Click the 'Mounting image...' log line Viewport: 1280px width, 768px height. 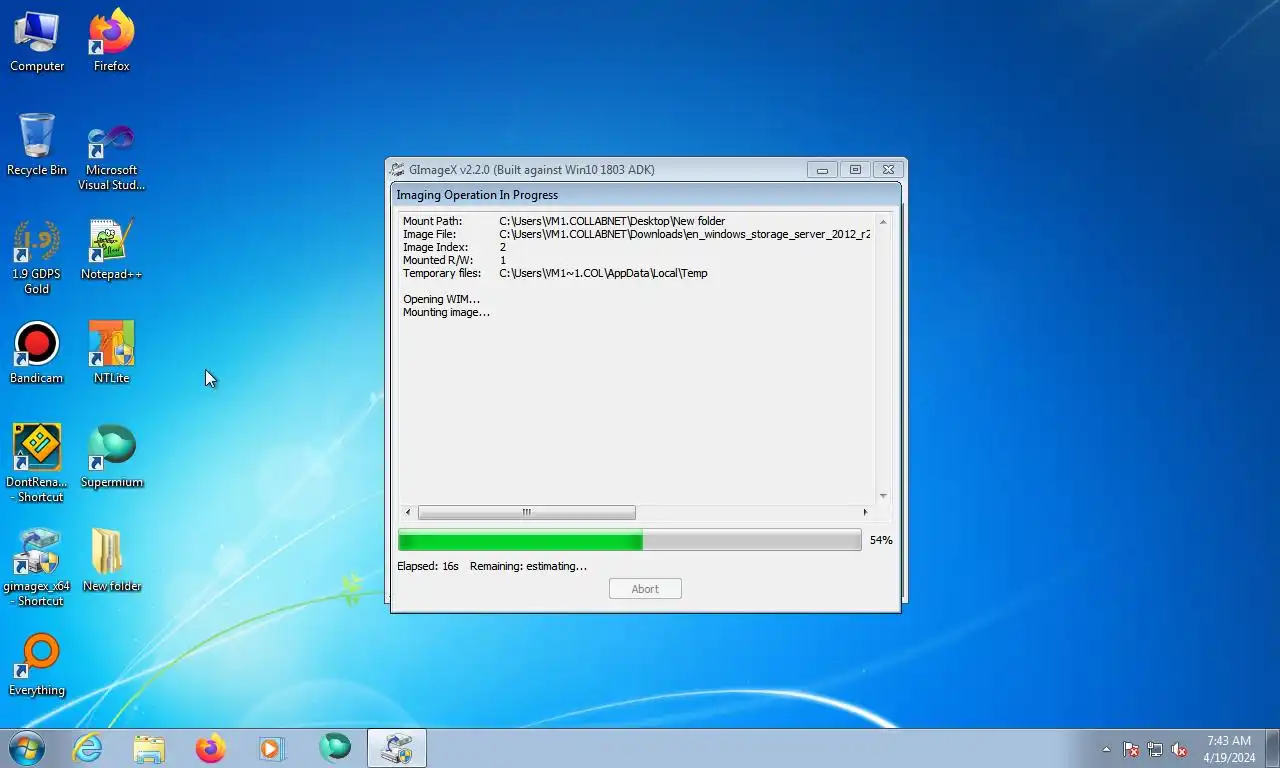tap(446, 312)
